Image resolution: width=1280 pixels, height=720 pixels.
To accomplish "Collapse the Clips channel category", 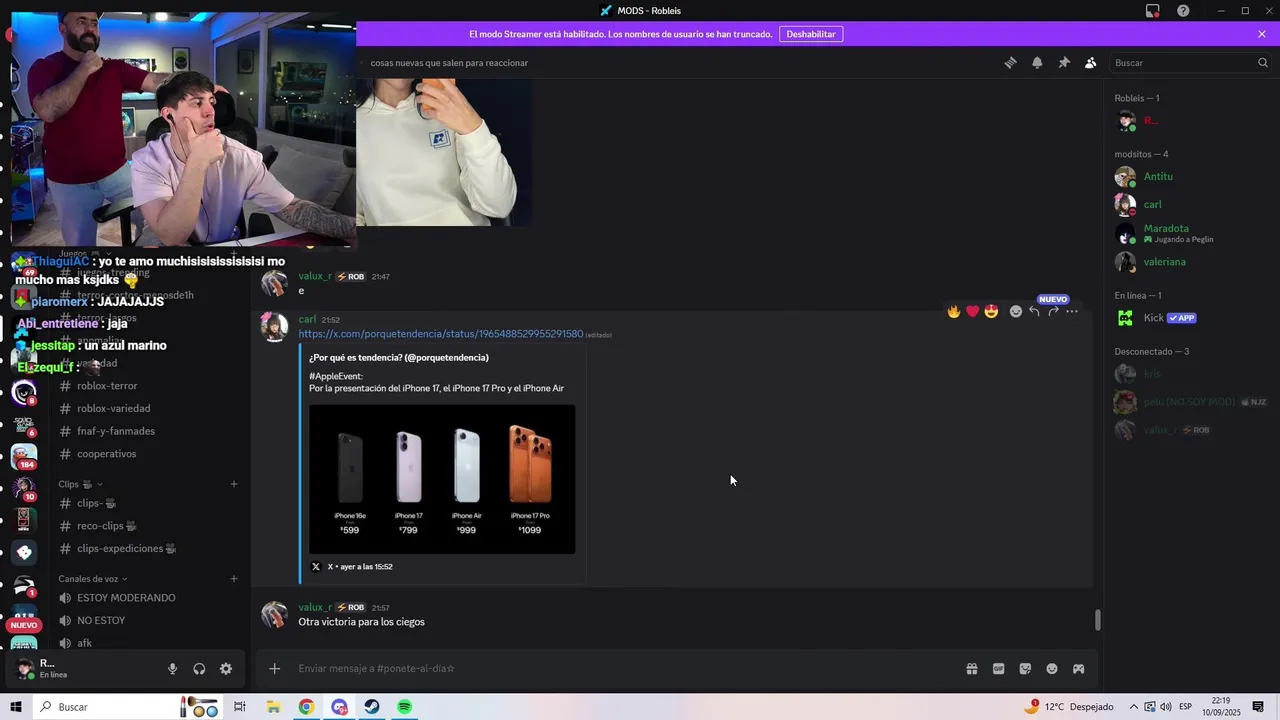I will coord(81,484).
